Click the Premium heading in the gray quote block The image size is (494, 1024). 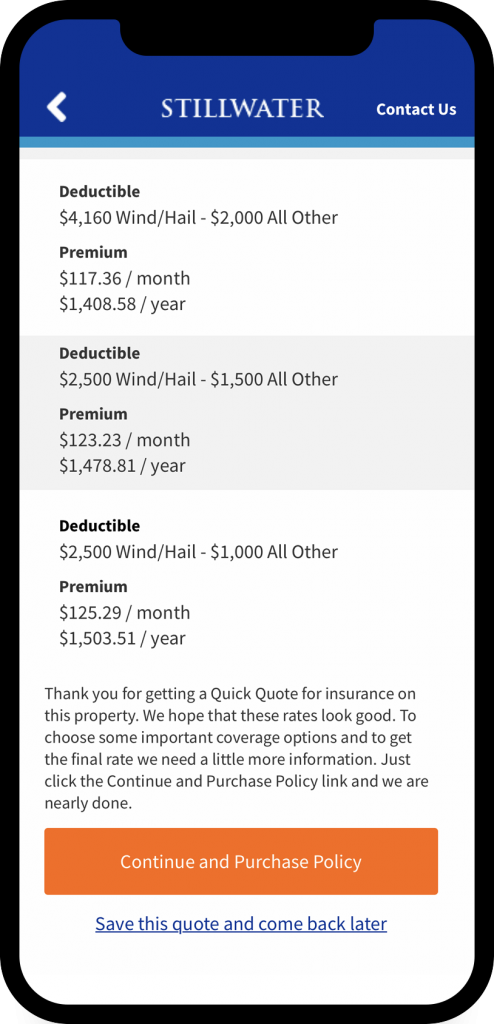[93, 414]
